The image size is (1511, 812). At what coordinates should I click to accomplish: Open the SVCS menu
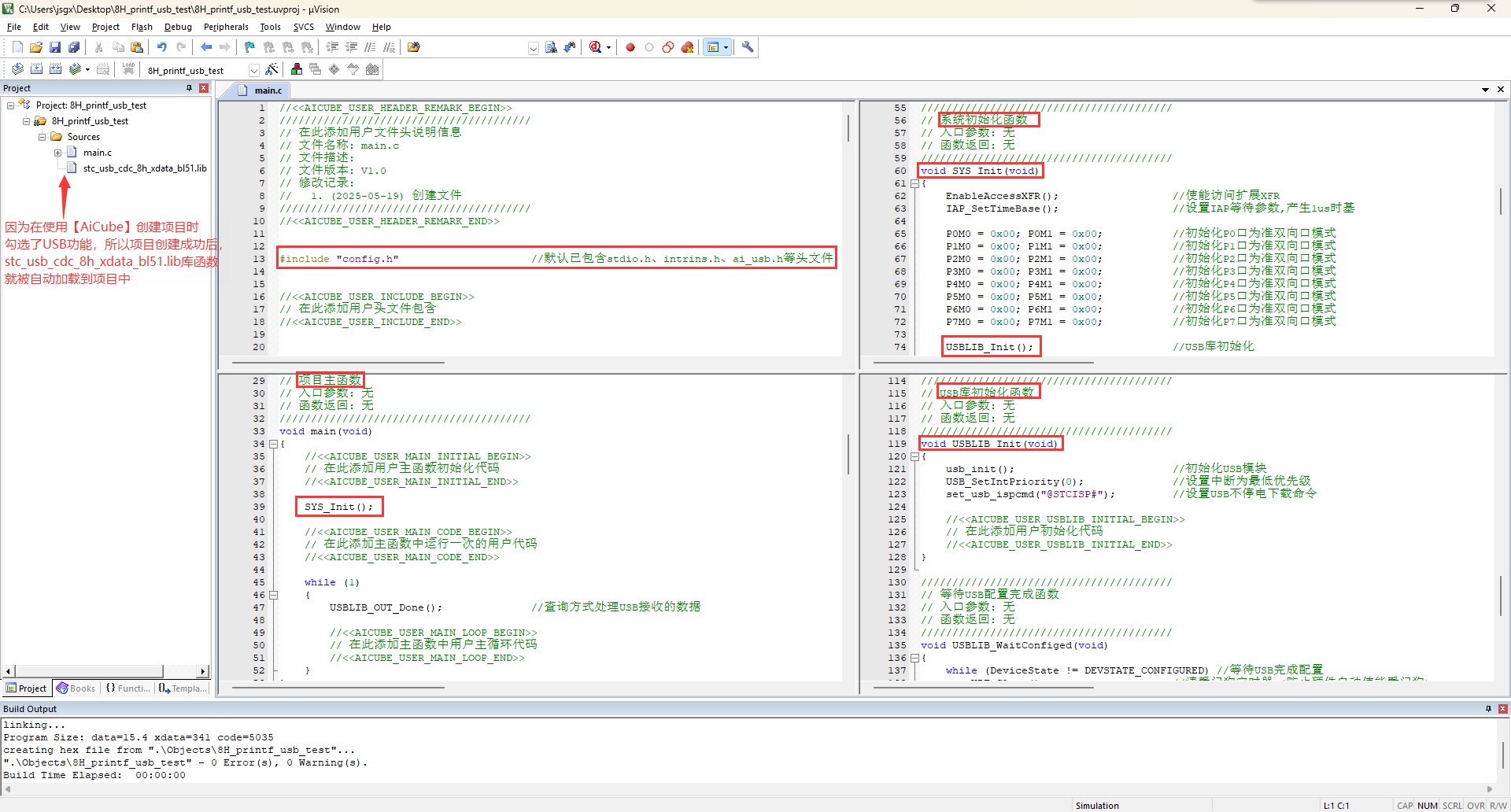[303, 27]
